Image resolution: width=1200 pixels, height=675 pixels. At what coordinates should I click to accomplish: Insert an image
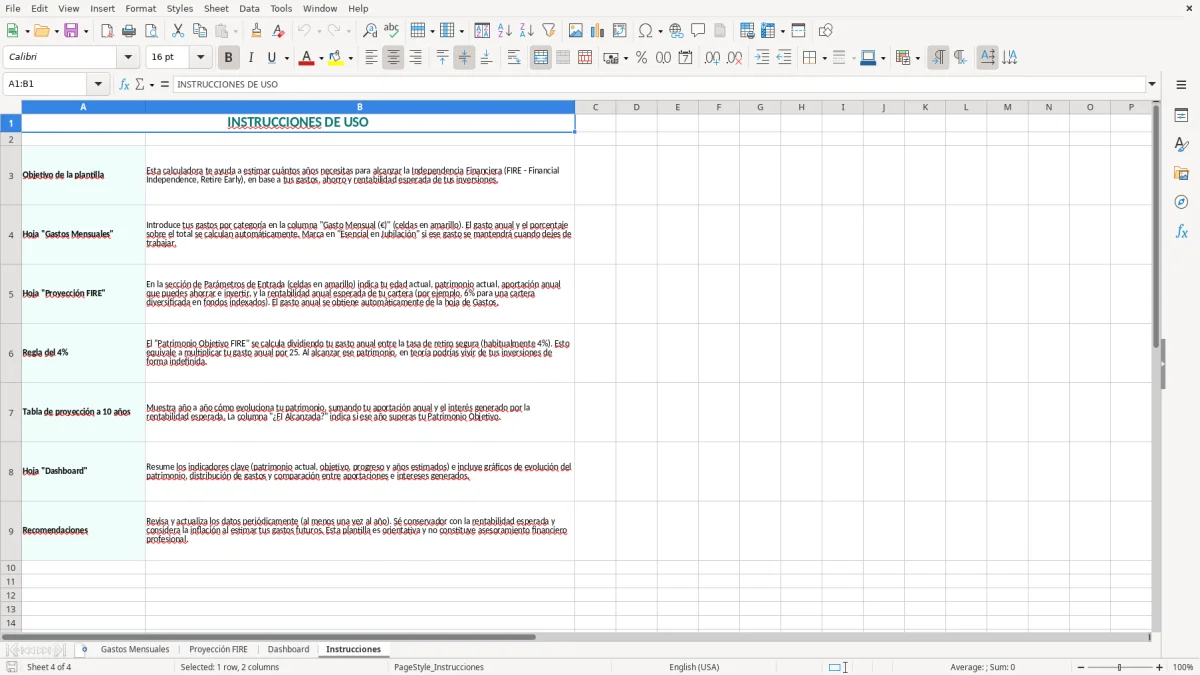tap(576, 31)
